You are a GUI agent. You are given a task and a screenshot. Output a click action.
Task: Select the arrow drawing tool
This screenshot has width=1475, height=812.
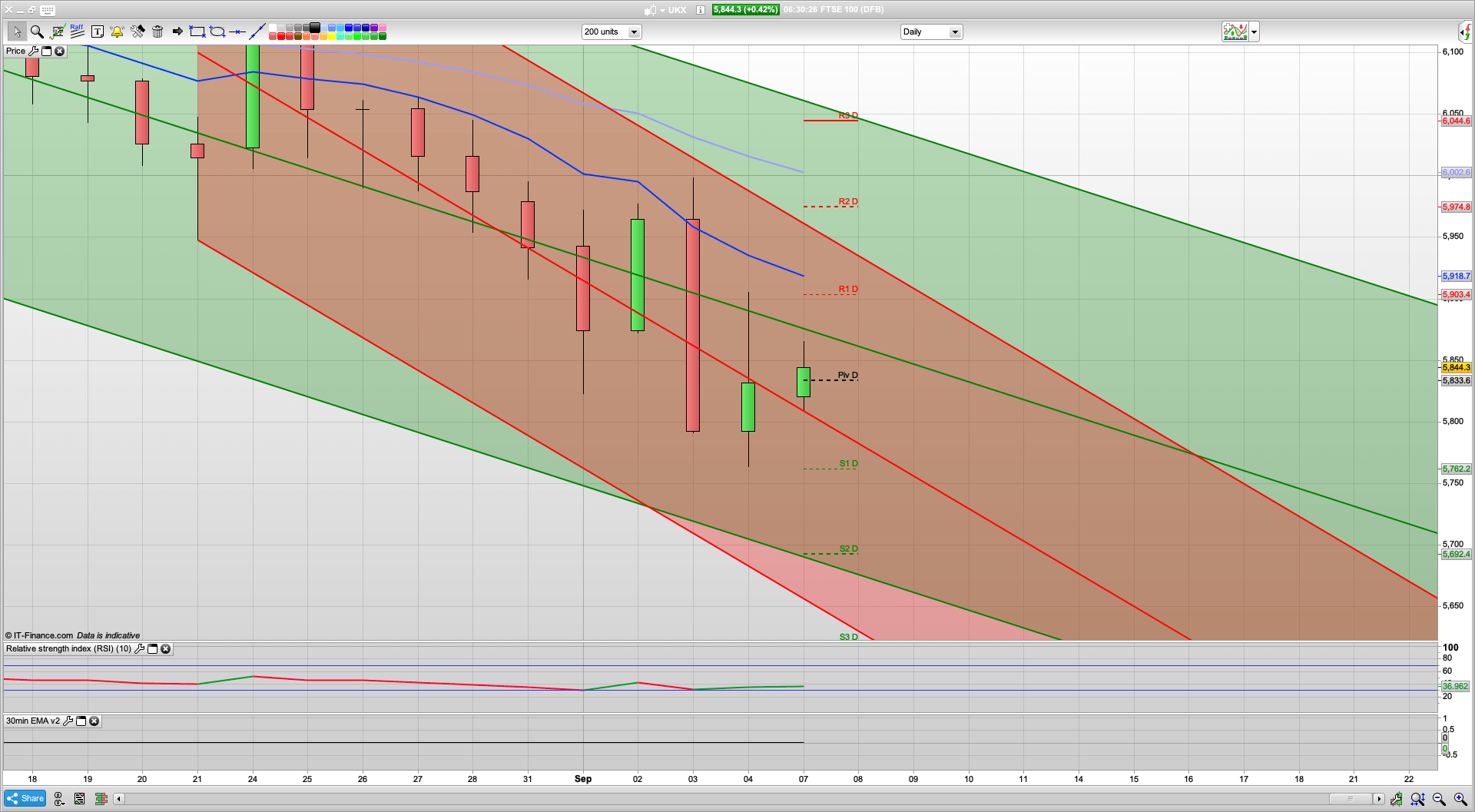click(177, 31)
